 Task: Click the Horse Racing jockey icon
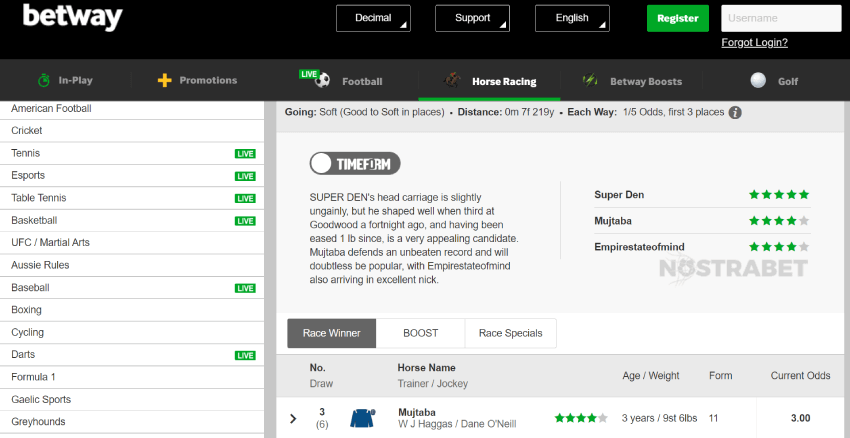coord(452,81)
